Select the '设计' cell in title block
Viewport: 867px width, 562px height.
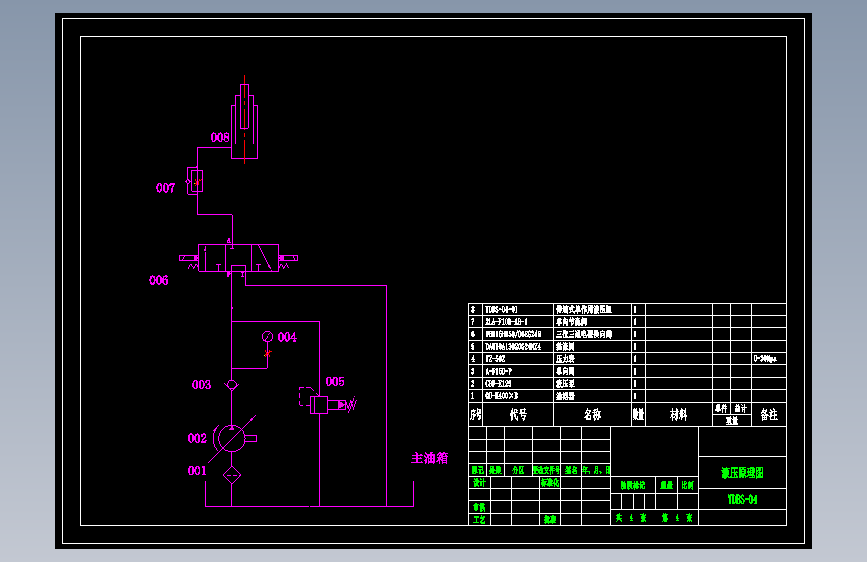pyautogui.click(x=479, y=482)
